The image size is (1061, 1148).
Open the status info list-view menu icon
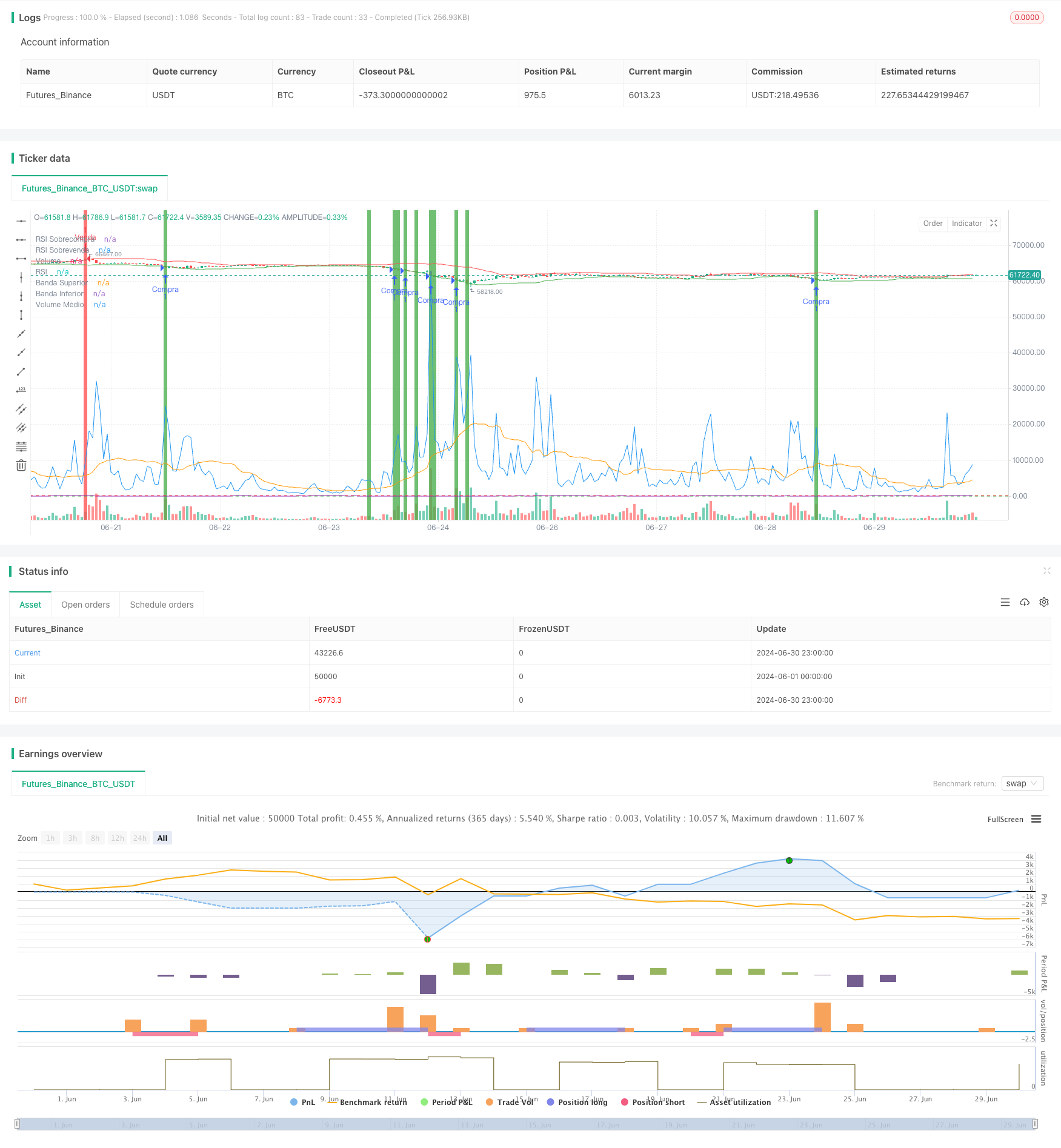tap(1005, 602)
